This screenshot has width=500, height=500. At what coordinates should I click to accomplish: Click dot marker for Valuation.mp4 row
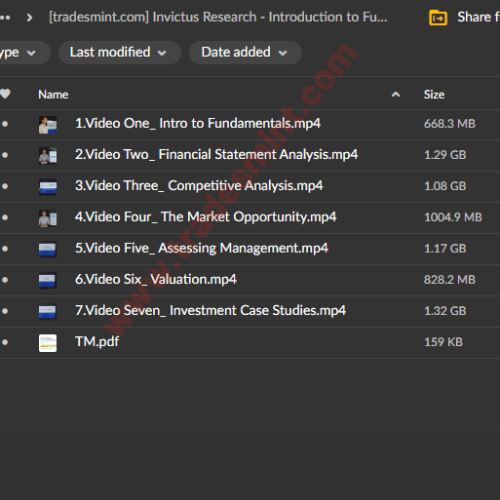click(x=5, y=280)
